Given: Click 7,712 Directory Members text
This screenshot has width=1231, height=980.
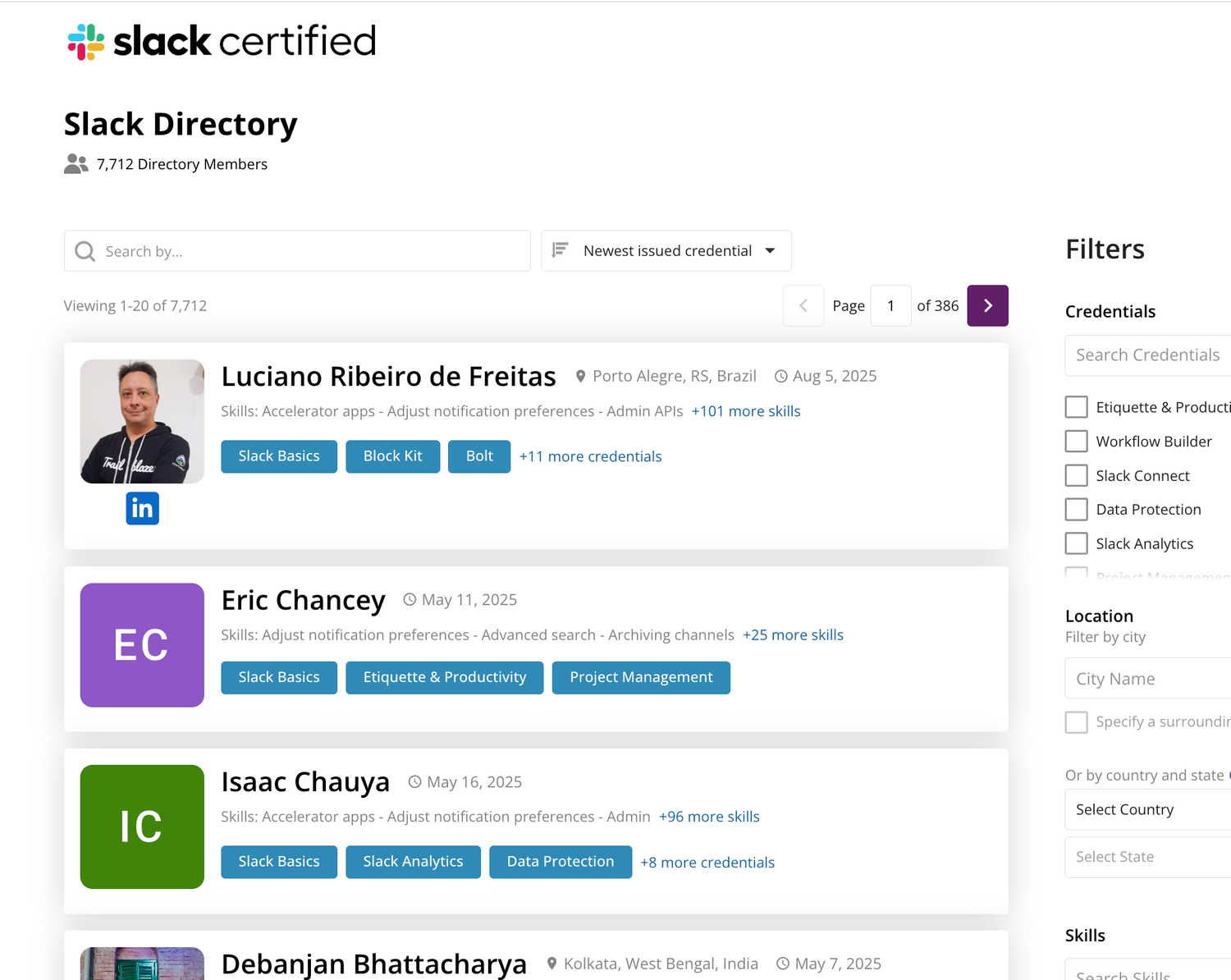Looking at the screenshot, I should pos(182,164).
